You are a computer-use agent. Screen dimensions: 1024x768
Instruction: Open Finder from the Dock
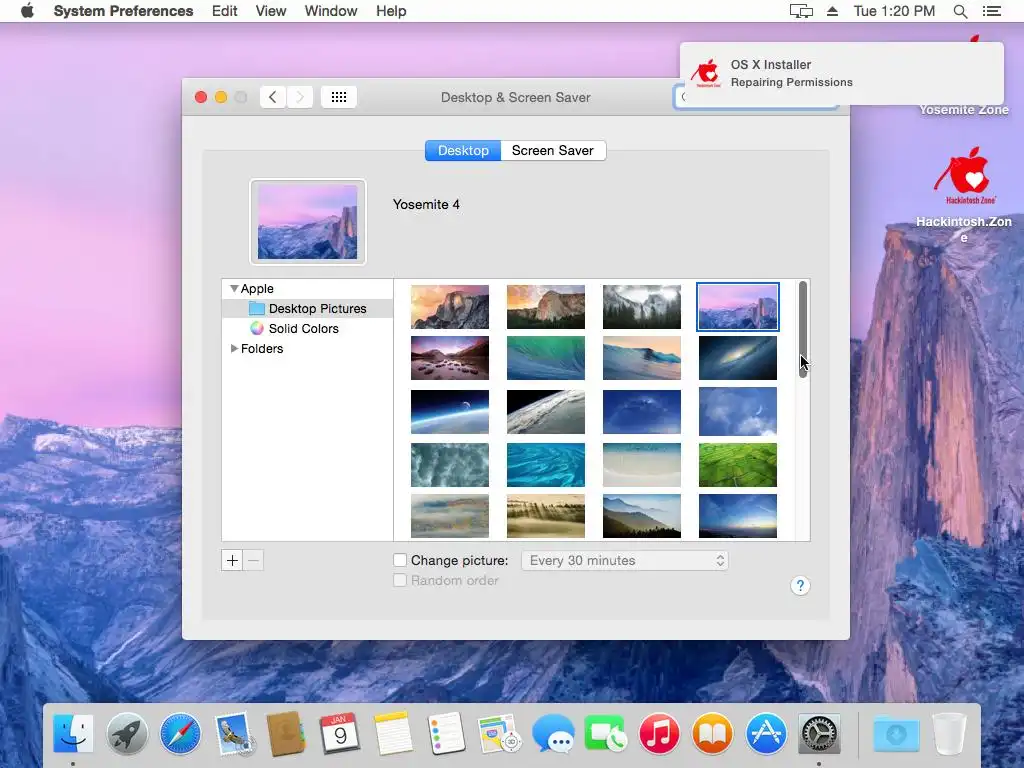click(72, 733)
